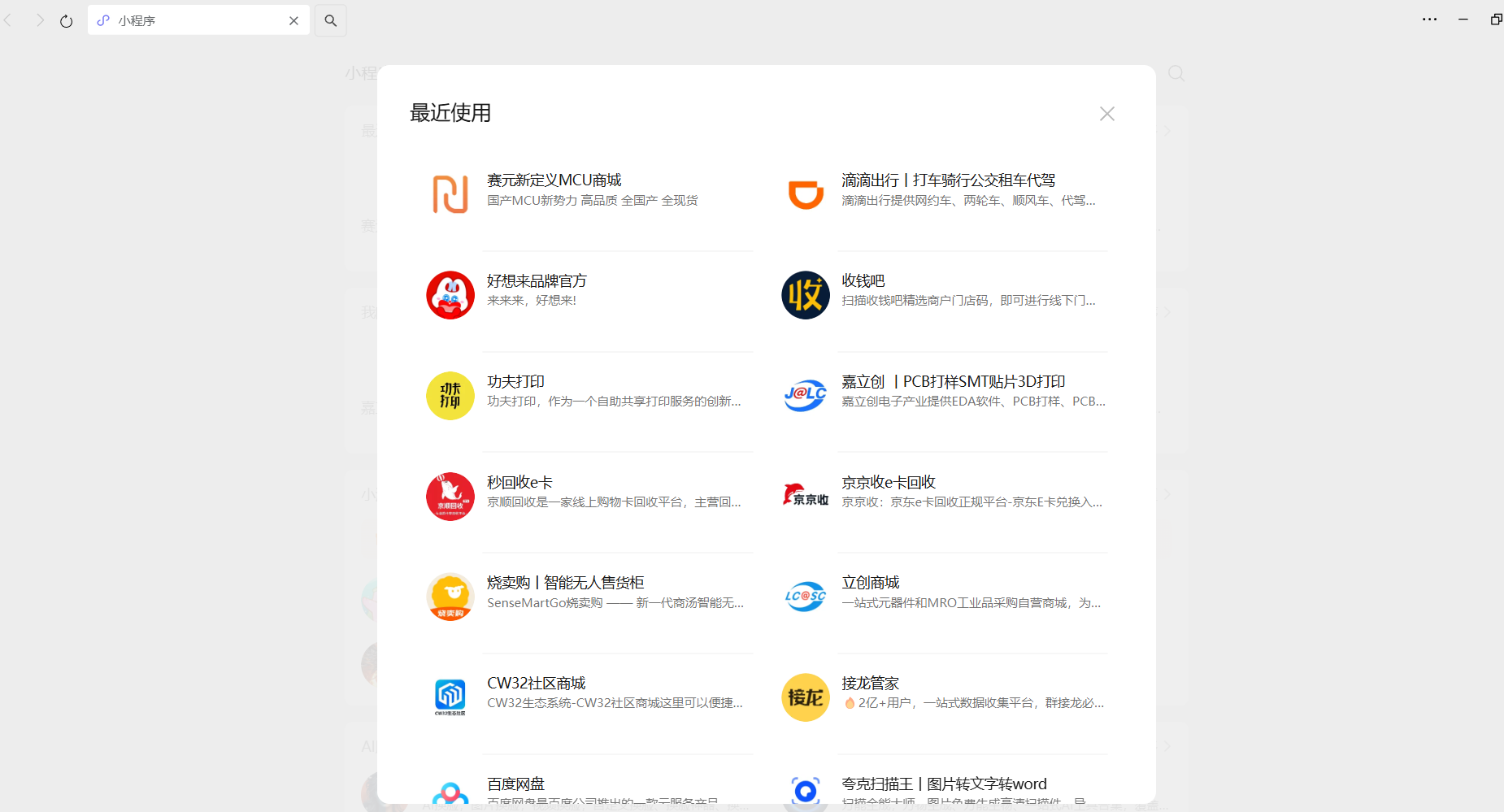
Task: Open the 功夫打印 yellow round icon
Action: (x=450, y=396)
